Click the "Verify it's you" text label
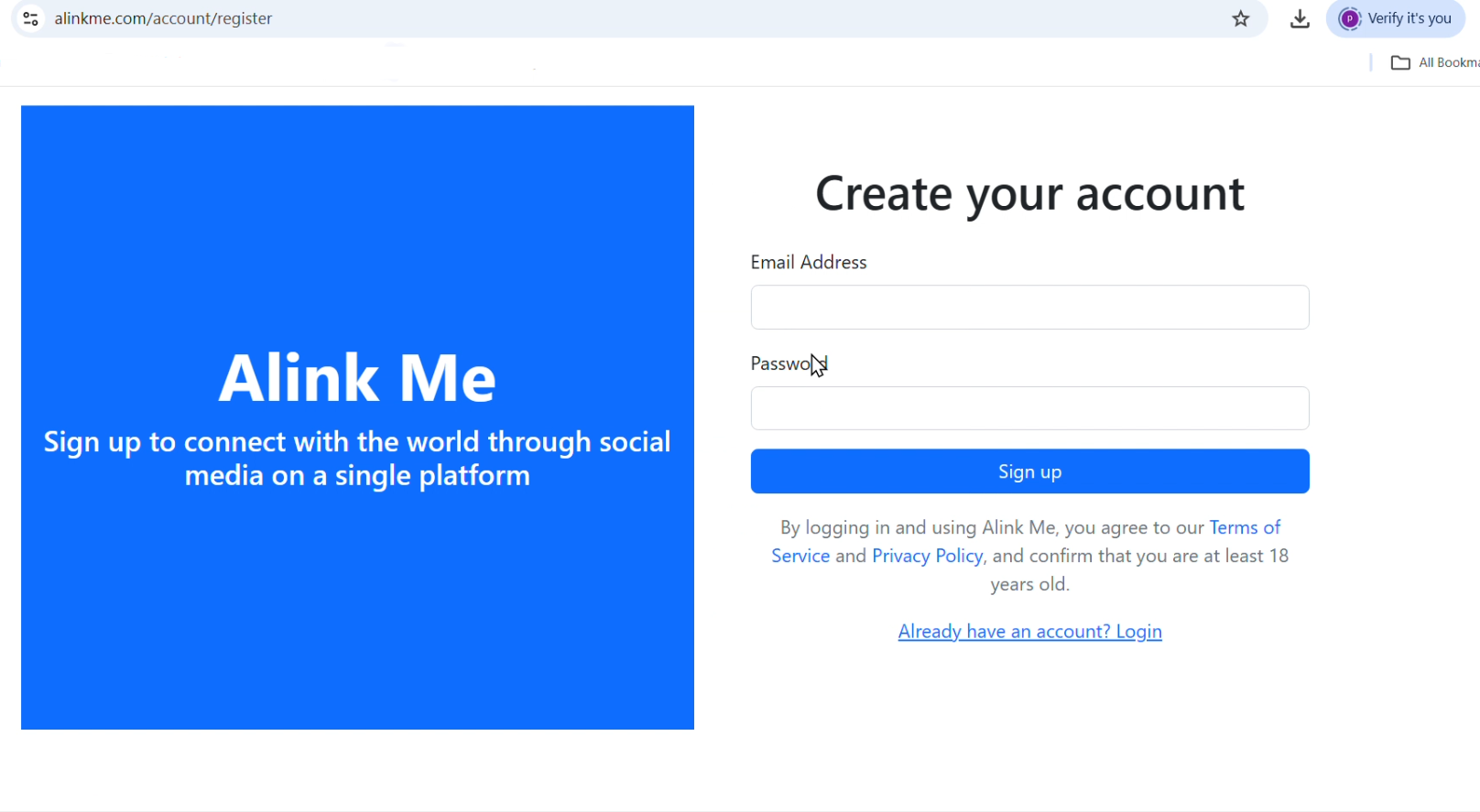The image size is (1480, 812). [1411, 18]
